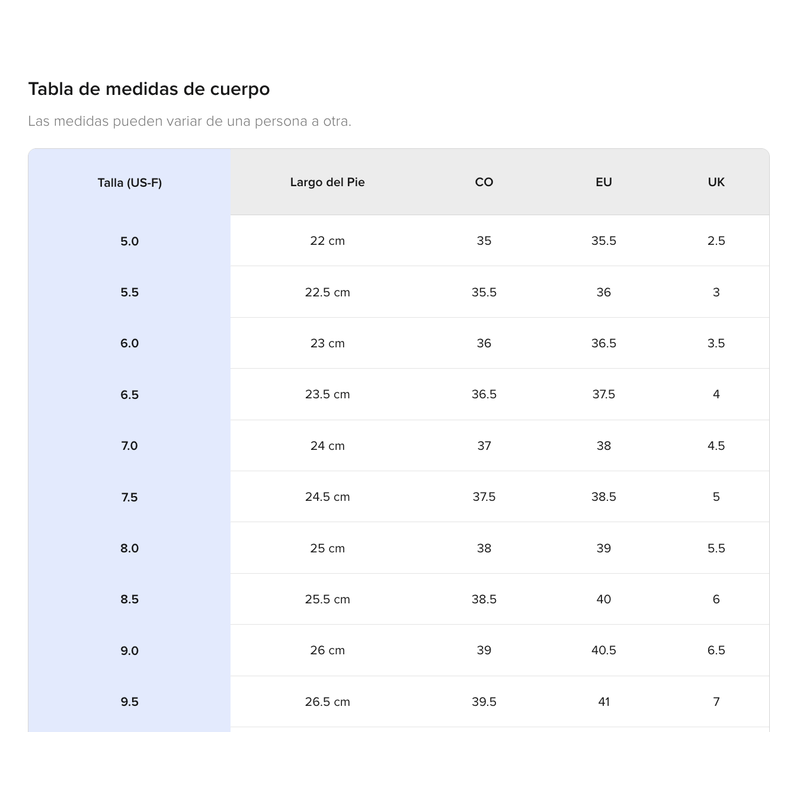Select EU value 39 in the 8.0 row

click(x=604, y=548)
